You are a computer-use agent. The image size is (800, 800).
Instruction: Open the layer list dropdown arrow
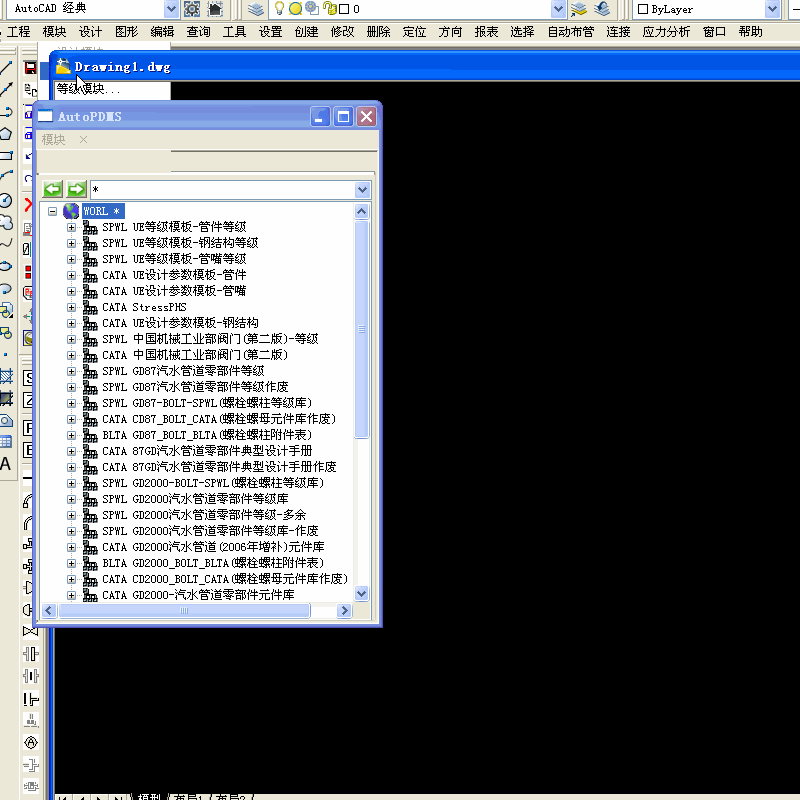(558, 9)
